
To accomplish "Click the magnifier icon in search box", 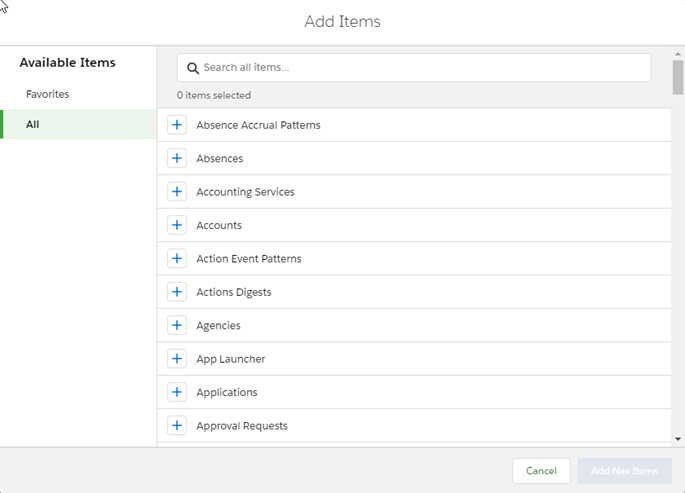I will [193, 68].
